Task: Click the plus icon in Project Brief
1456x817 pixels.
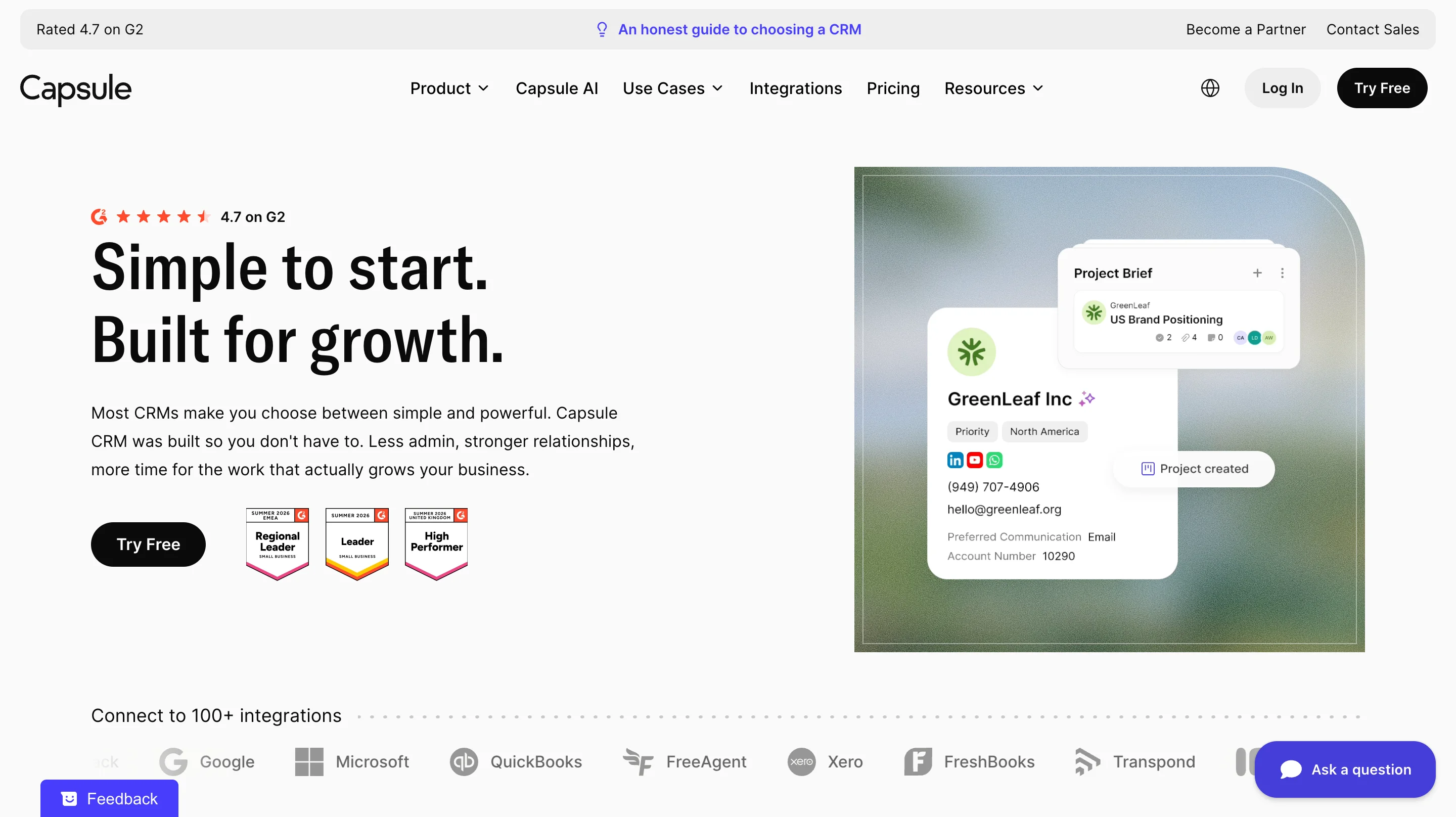Action: point(1257,273)
